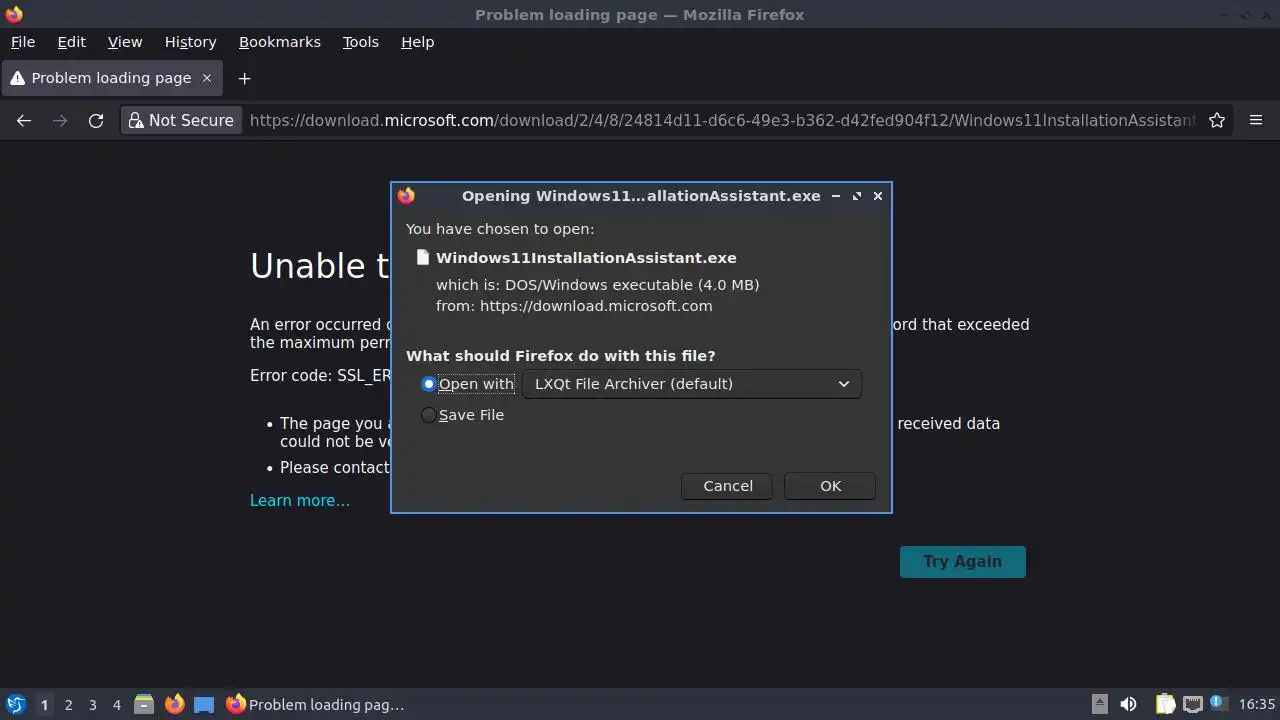This screenshot has height=720, width=1280.
Task: Choose the Save File radio option
Action: (429, 415)
